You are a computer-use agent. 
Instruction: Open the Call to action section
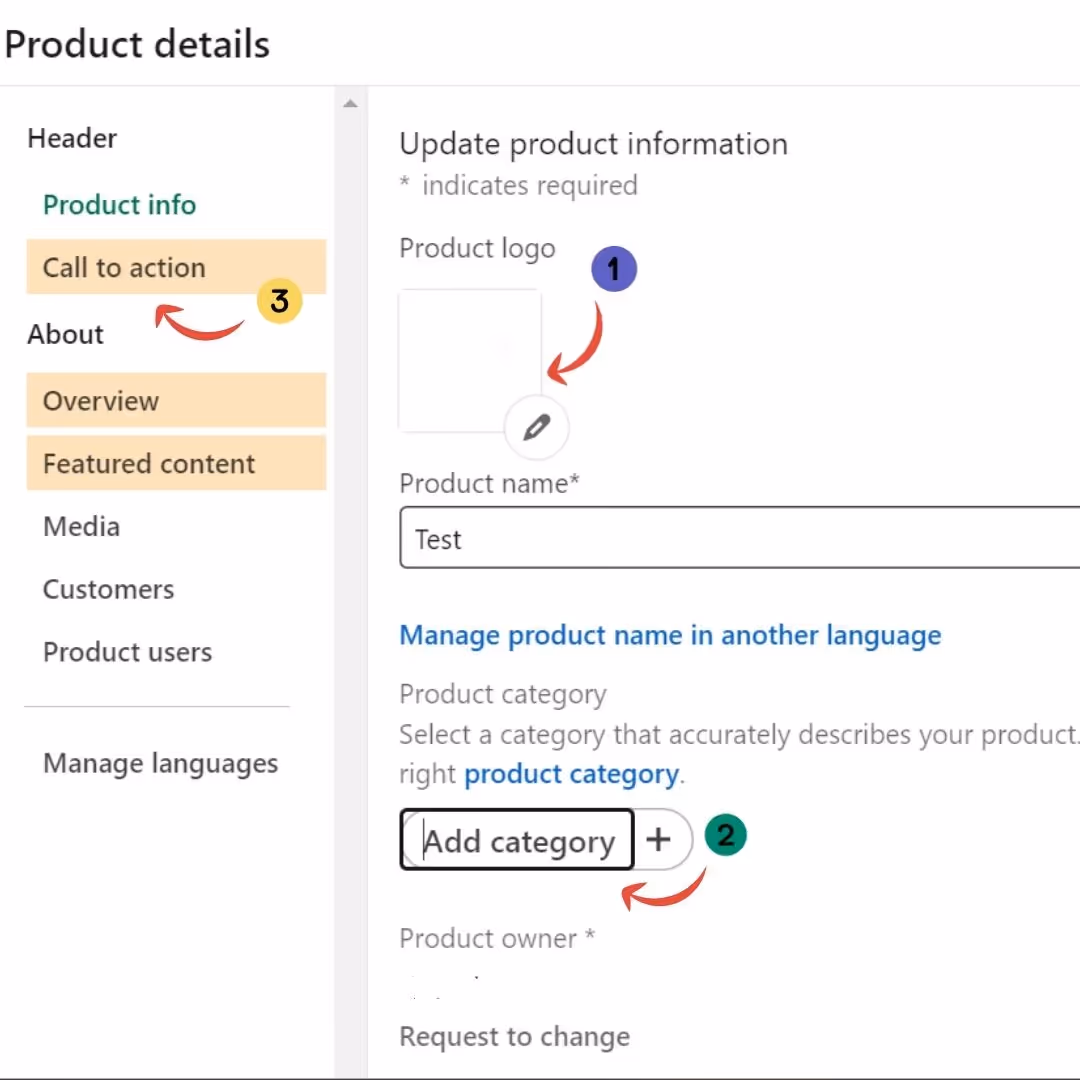[124, 268]
